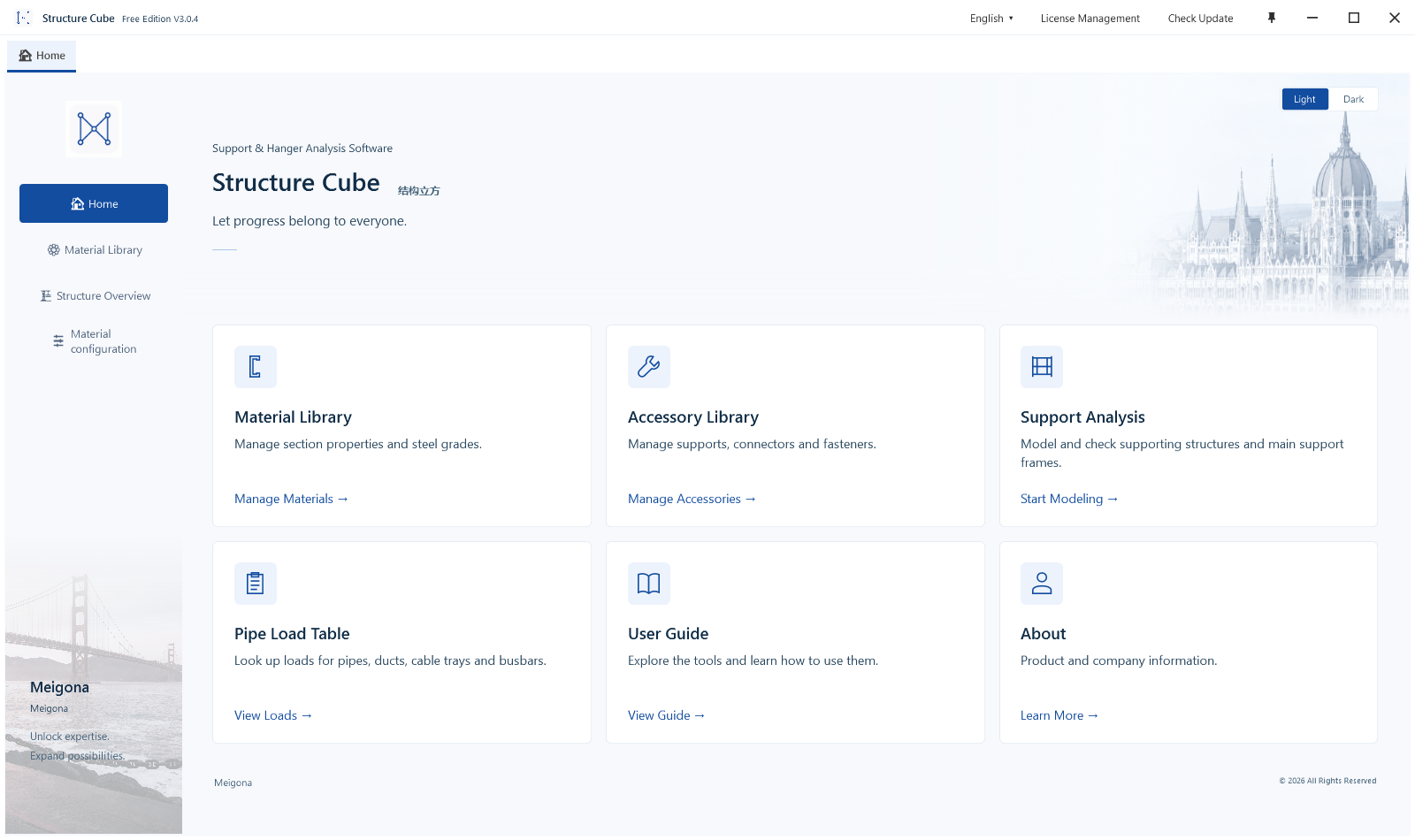Screen dimensions: 1415x840
Task: Click 'Product and company information.' description
Action: tap(1119, 661)
